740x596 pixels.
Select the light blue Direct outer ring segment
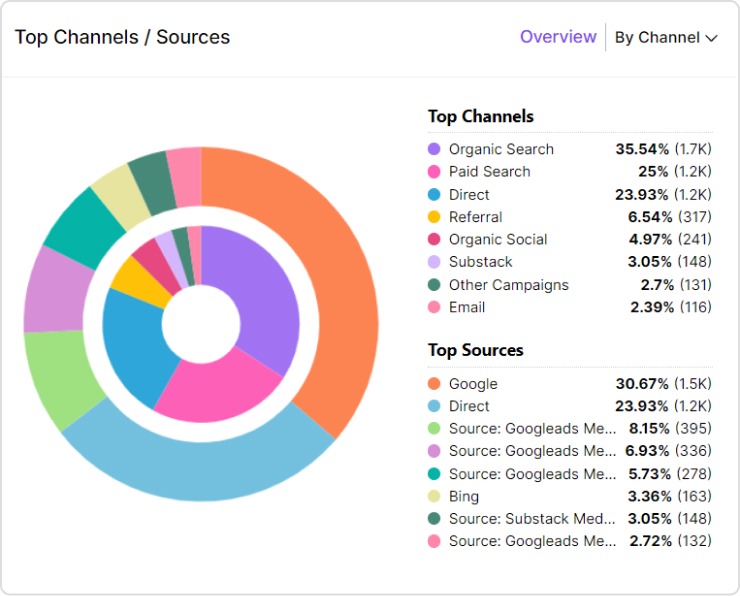pos(200,468)
